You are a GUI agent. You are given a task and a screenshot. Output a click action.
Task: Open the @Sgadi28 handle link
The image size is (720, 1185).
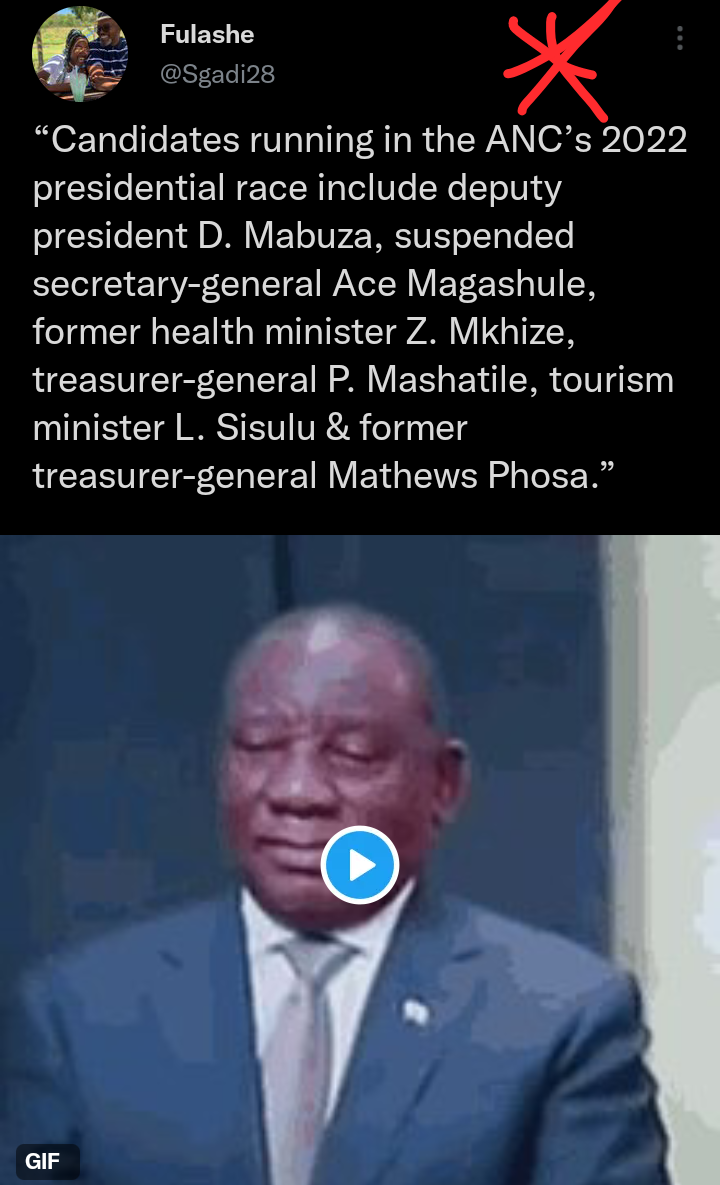218,74
